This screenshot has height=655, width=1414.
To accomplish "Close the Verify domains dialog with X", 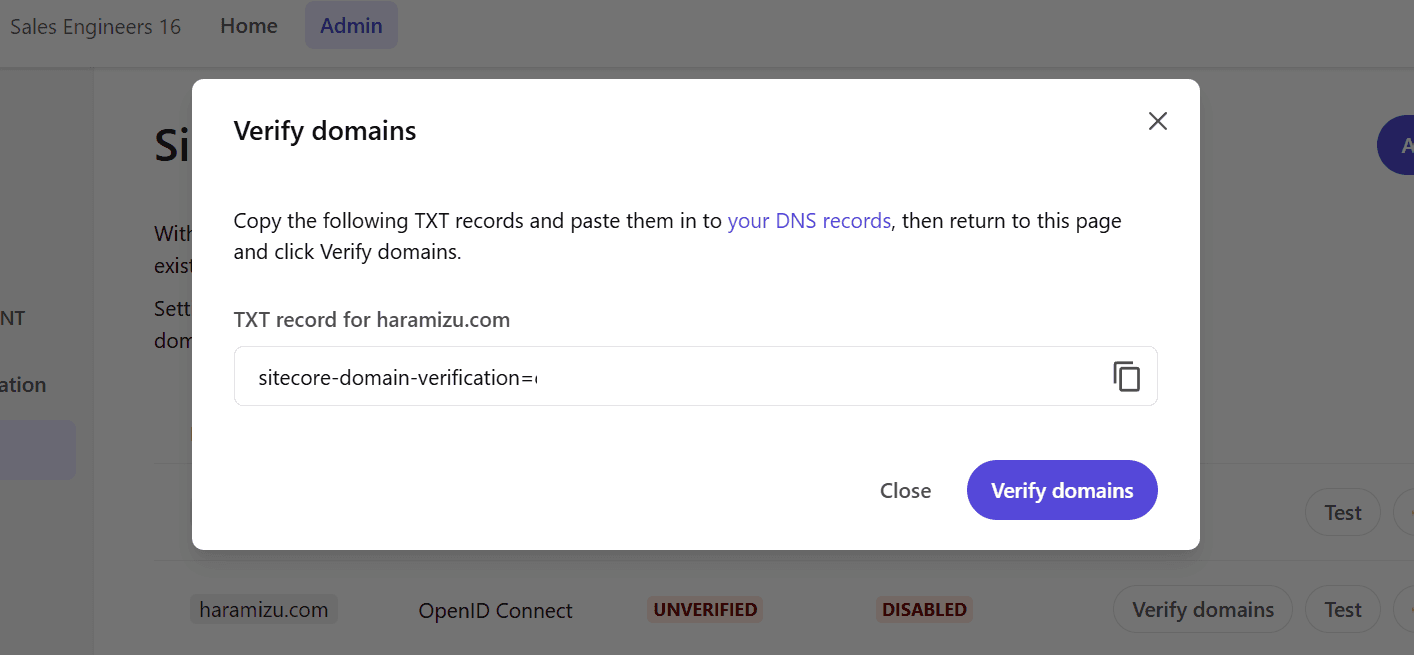I will 1157,121.
